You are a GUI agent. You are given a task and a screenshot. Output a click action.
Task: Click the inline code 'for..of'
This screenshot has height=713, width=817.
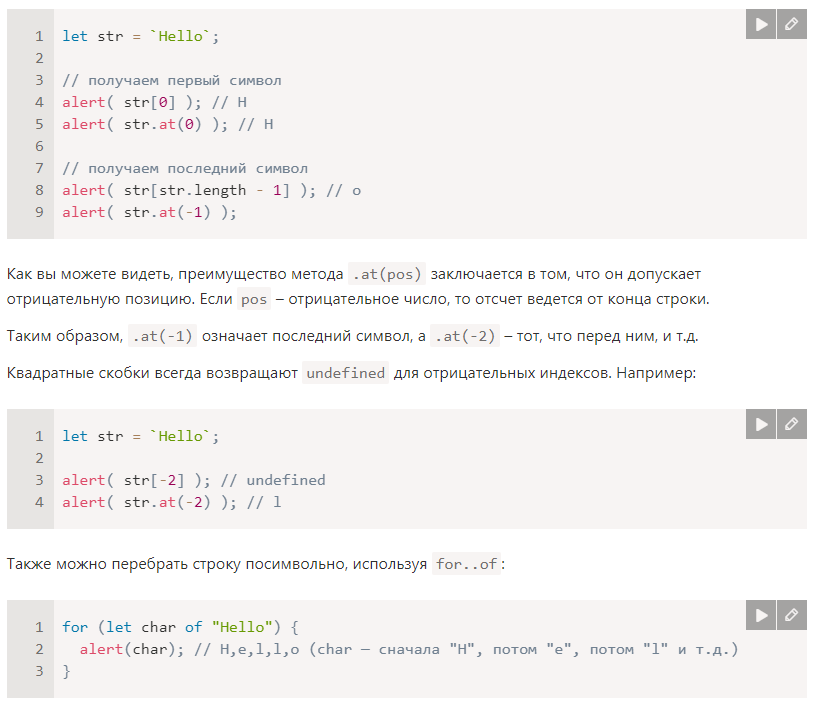(466, 564)
